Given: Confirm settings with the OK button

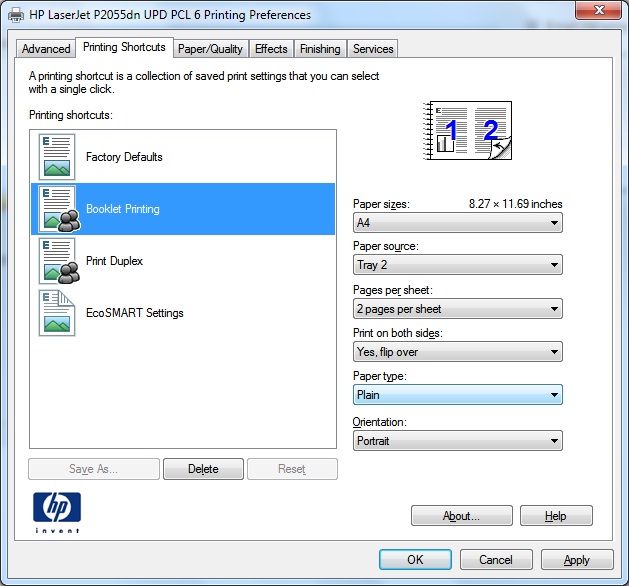Looking at the screenshot, I should (415, 560).
